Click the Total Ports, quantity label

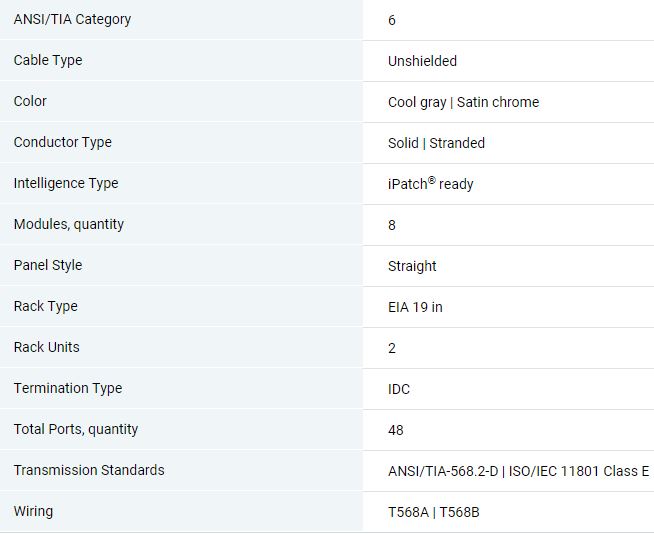[x=76, y=429]
